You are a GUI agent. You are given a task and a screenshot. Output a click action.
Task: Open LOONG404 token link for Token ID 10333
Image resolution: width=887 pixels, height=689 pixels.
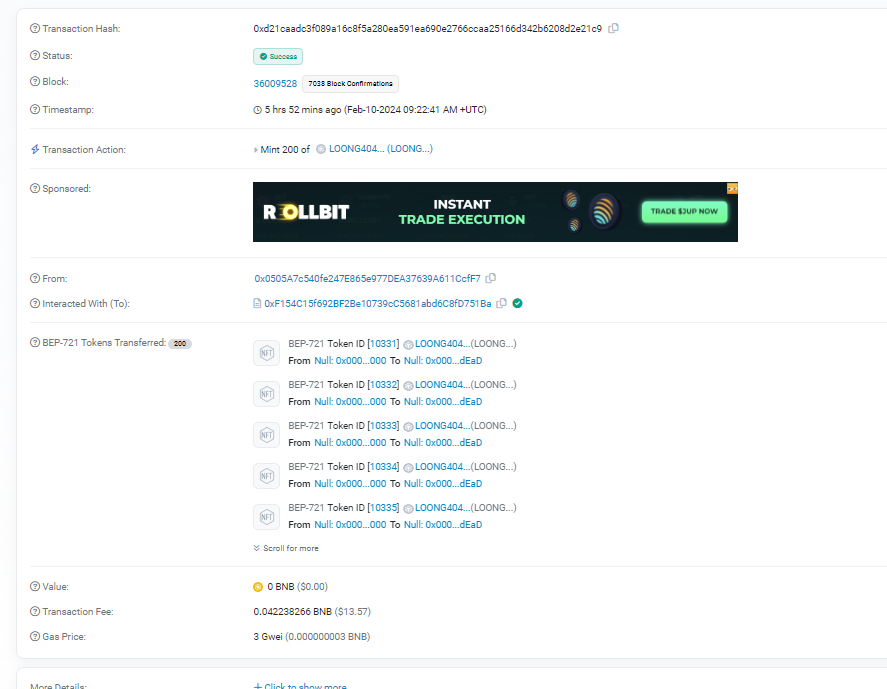(442, 425)
